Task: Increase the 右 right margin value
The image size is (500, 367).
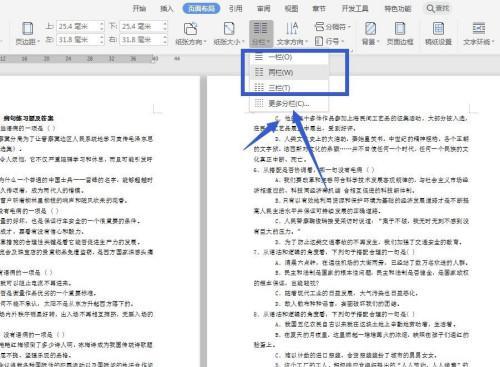Action: coord(165,37)
